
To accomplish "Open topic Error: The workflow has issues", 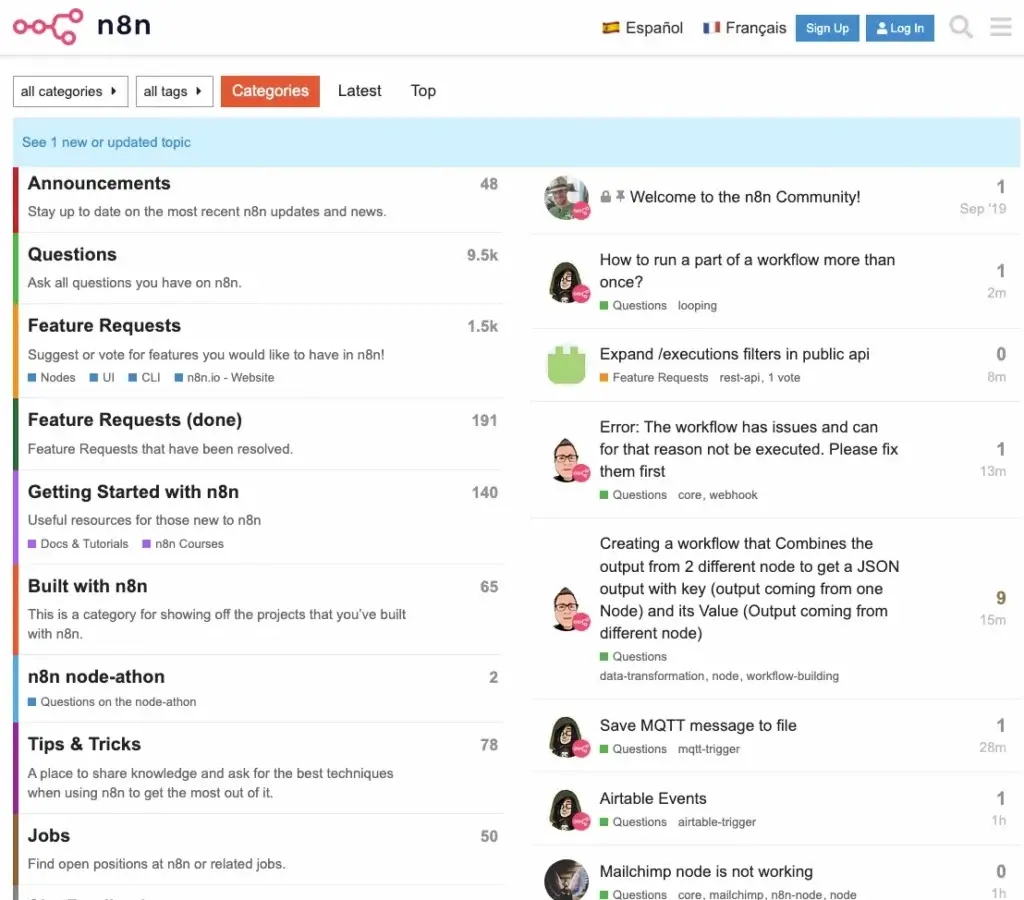I will coord(749,449).
